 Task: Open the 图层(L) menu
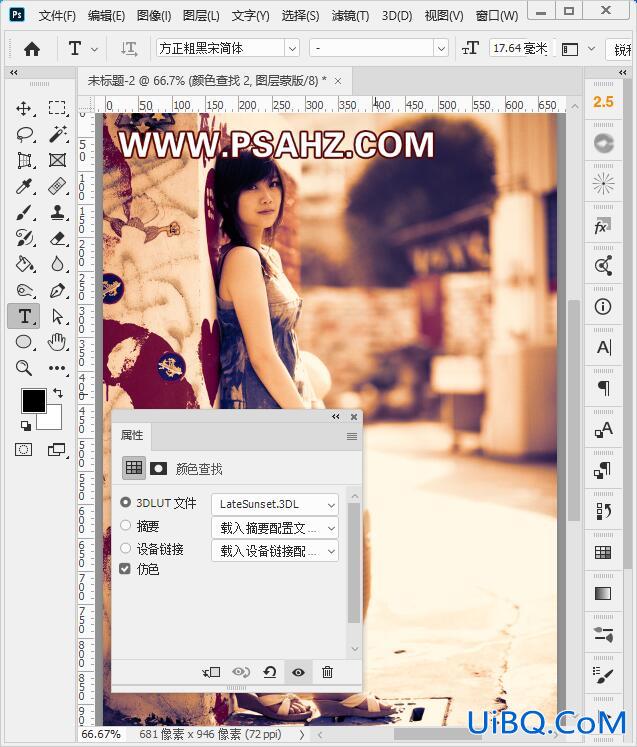coord(201,16)
